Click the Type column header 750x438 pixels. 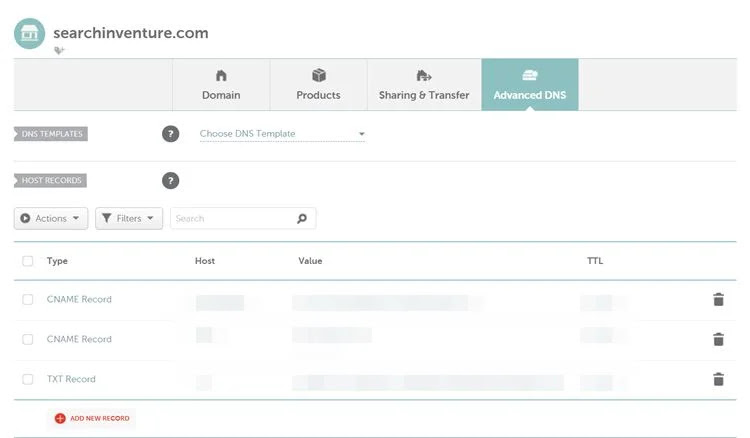click(57, 261)
